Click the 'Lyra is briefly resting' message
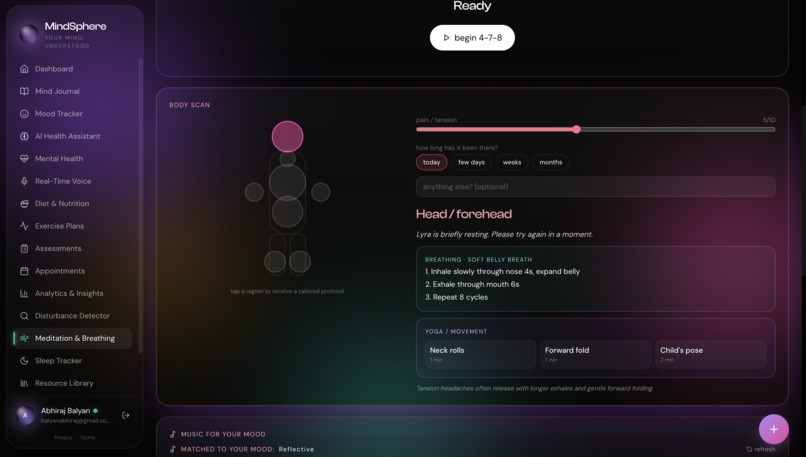 click(504, 234)
